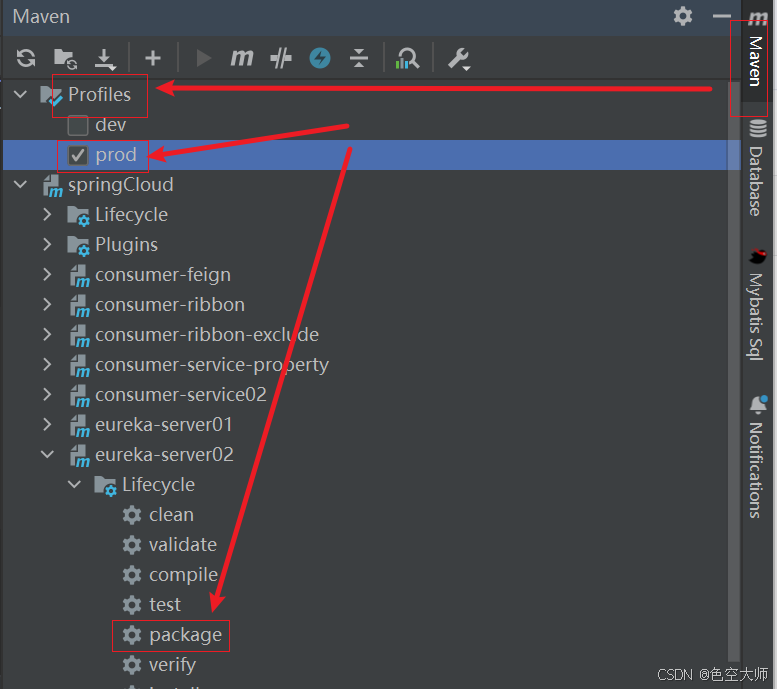Select the validate lifecycle goal
777x689 pixels.
[183, 545]
